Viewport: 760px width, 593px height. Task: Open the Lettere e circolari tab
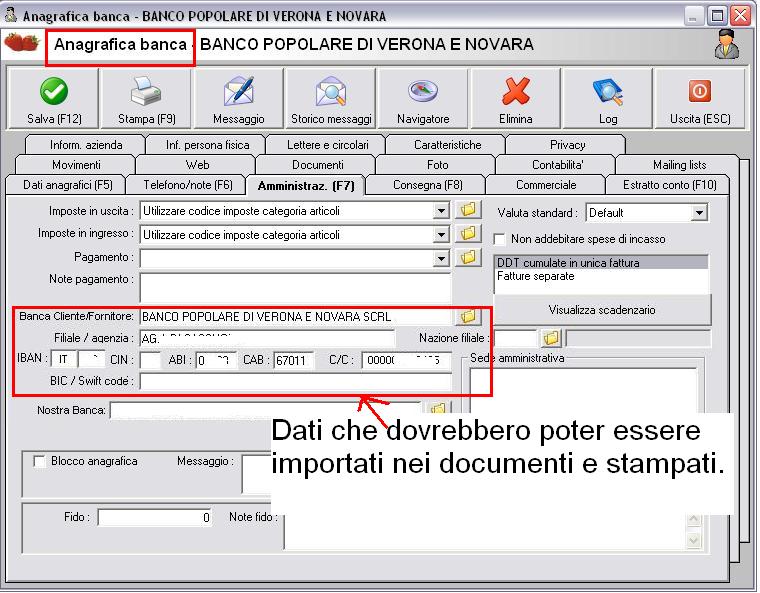tap(328, 145)
